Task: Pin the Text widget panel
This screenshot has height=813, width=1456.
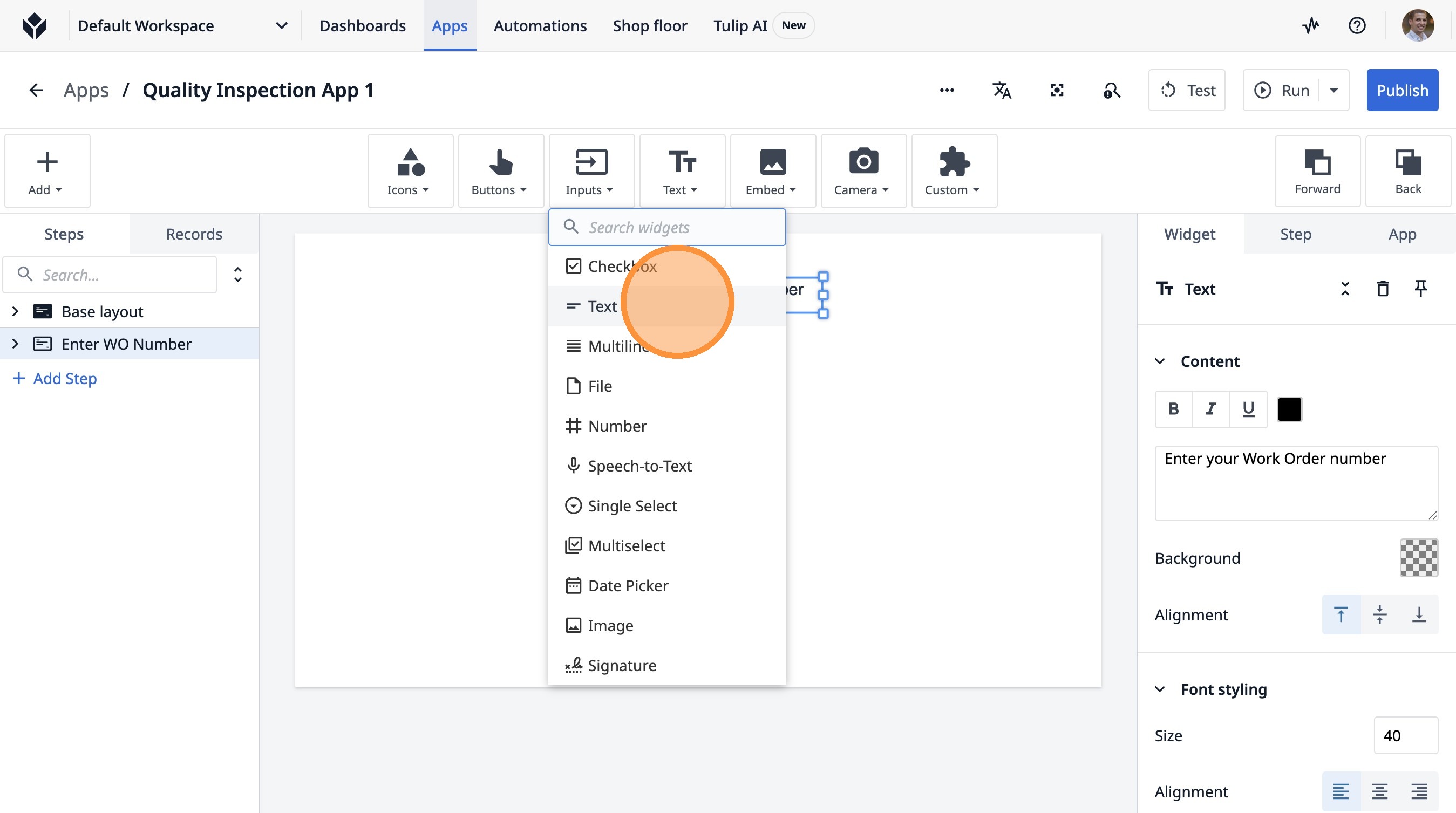Action: [1420, 289]
